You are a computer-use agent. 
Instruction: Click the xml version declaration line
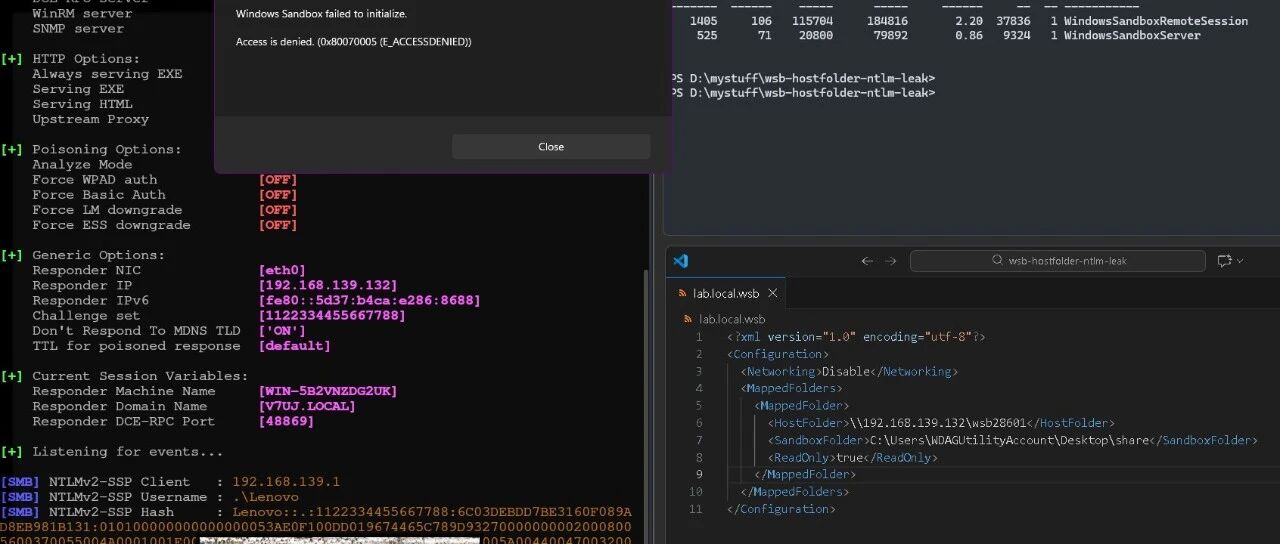coord(856,337)
